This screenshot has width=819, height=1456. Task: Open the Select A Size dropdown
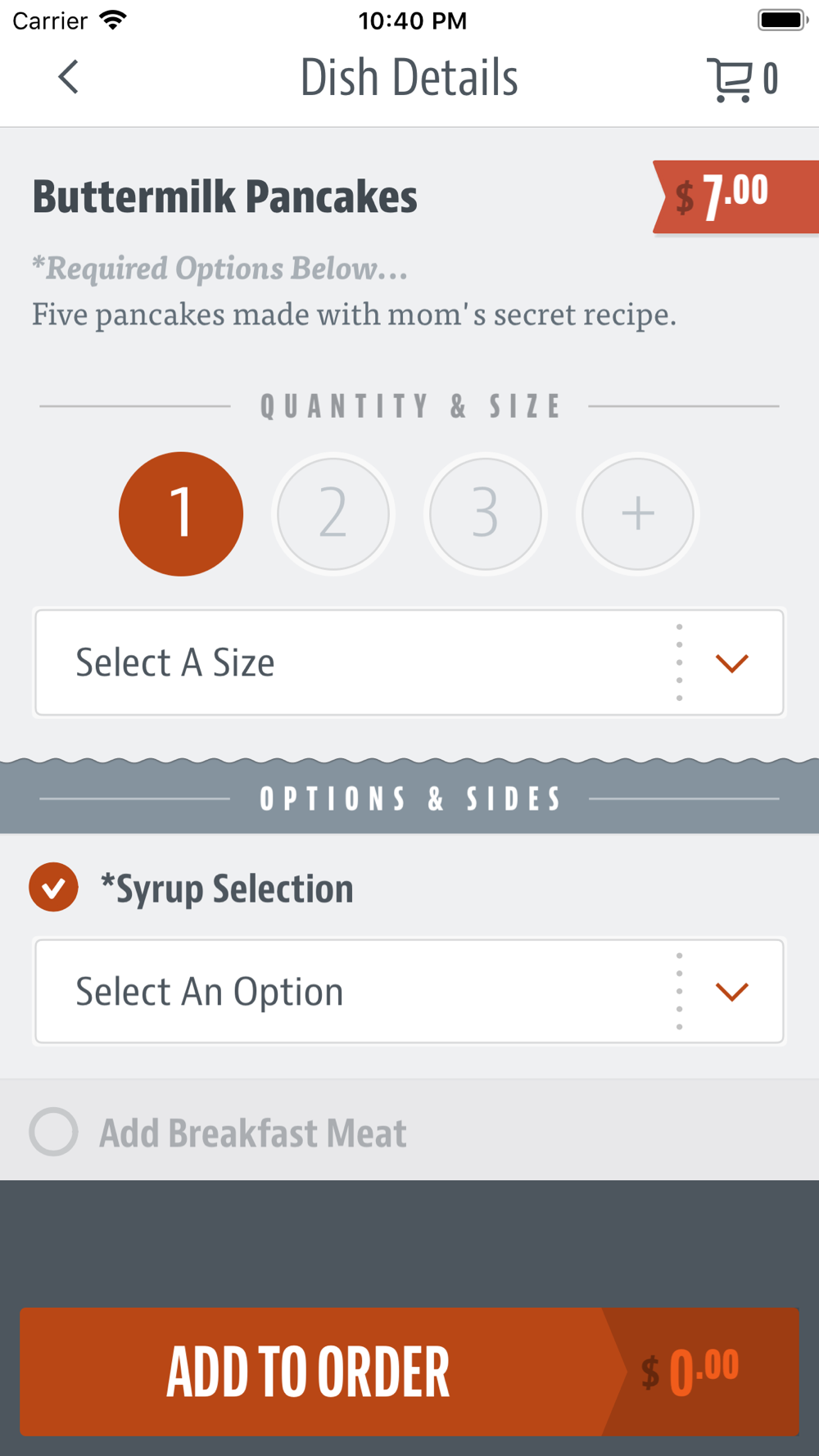pyautogui.click(x=409, y=662)
